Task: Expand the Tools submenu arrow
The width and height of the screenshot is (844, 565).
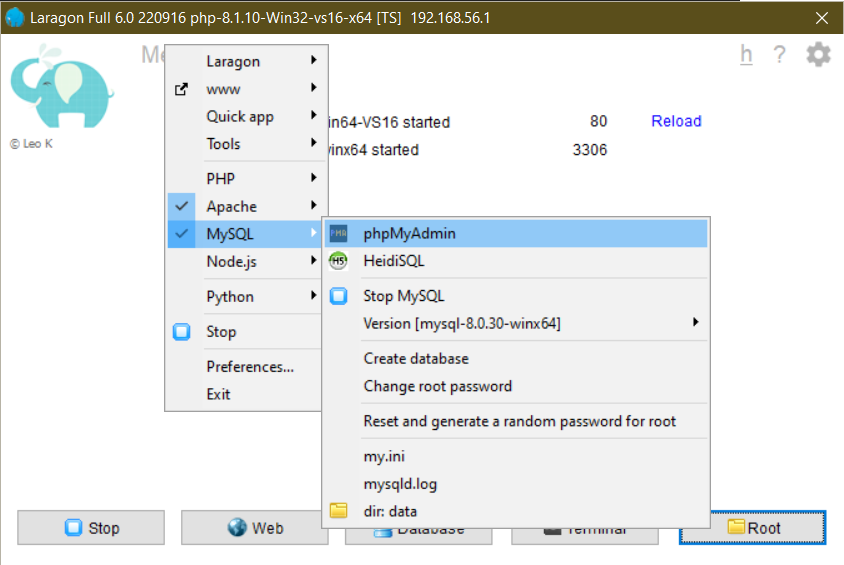Action: (x=313, y=142)
